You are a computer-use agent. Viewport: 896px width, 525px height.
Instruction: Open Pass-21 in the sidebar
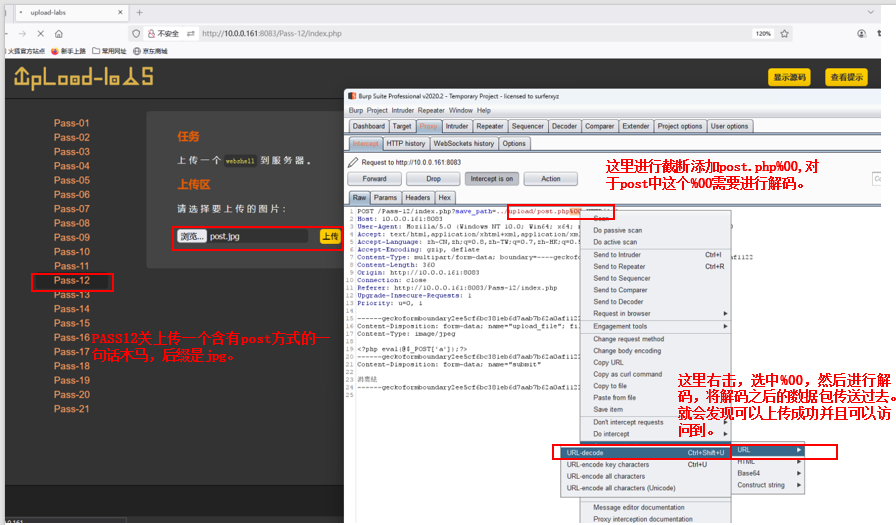point(71,408)
